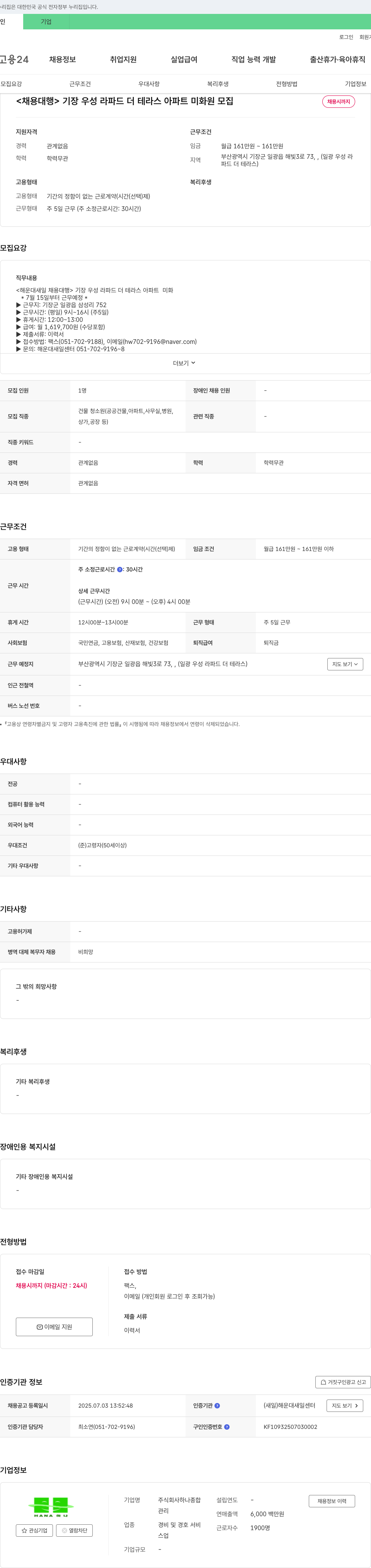The width and height of the screenshot is (371, 1568).
Task: Open the 출산휴가·육아휴직 menu
Action: coord(337,59)
